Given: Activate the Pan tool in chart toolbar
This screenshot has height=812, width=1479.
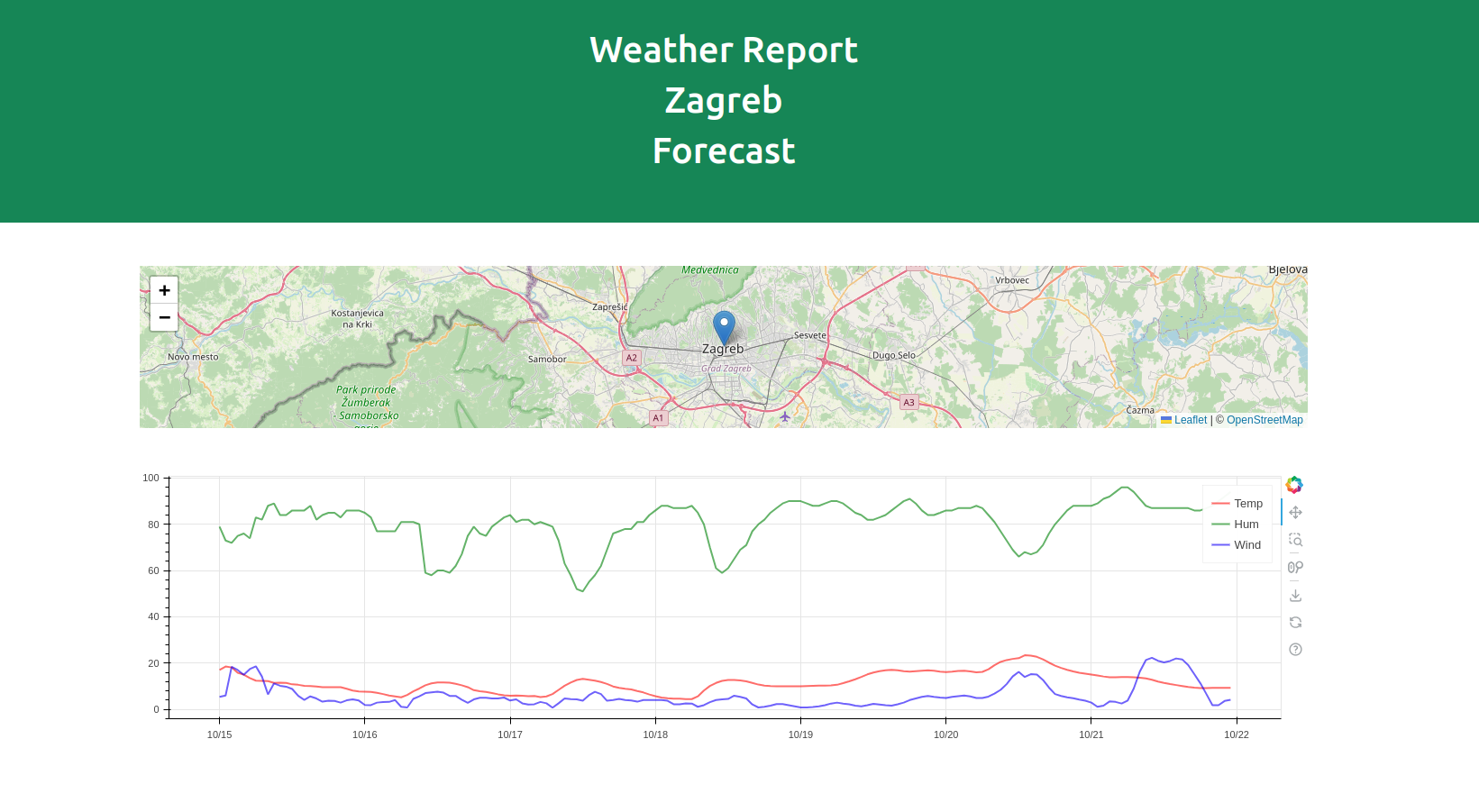Looking at the screenshot, I should click(1295, 513).
